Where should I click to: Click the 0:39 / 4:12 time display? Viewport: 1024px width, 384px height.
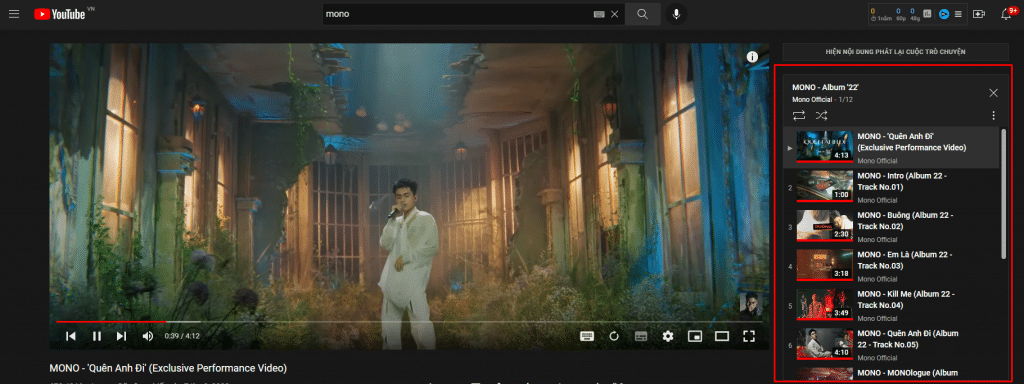click(x=182, y=336)
